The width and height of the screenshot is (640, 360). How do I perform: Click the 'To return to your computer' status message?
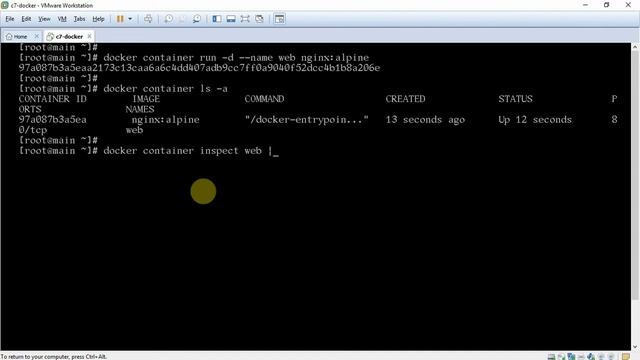pyautogui.click(x=53, y=357)
